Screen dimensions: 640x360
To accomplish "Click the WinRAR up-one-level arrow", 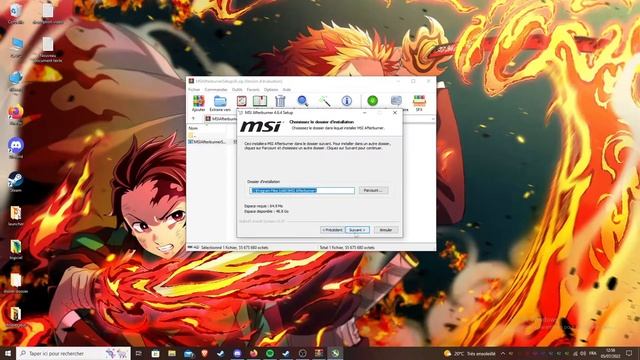I will (193, 119).
